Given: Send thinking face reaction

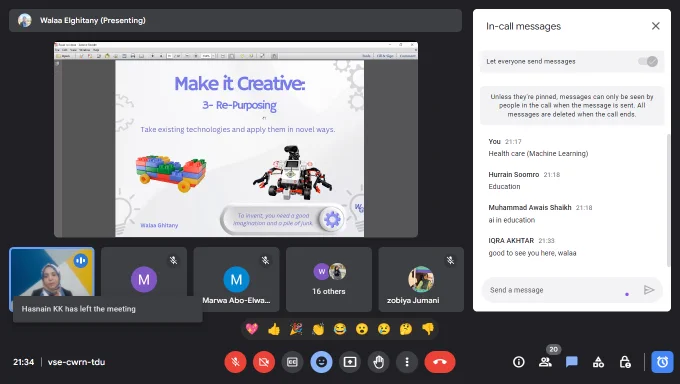Looking at the screenshot, I should (x=406, y=329).
